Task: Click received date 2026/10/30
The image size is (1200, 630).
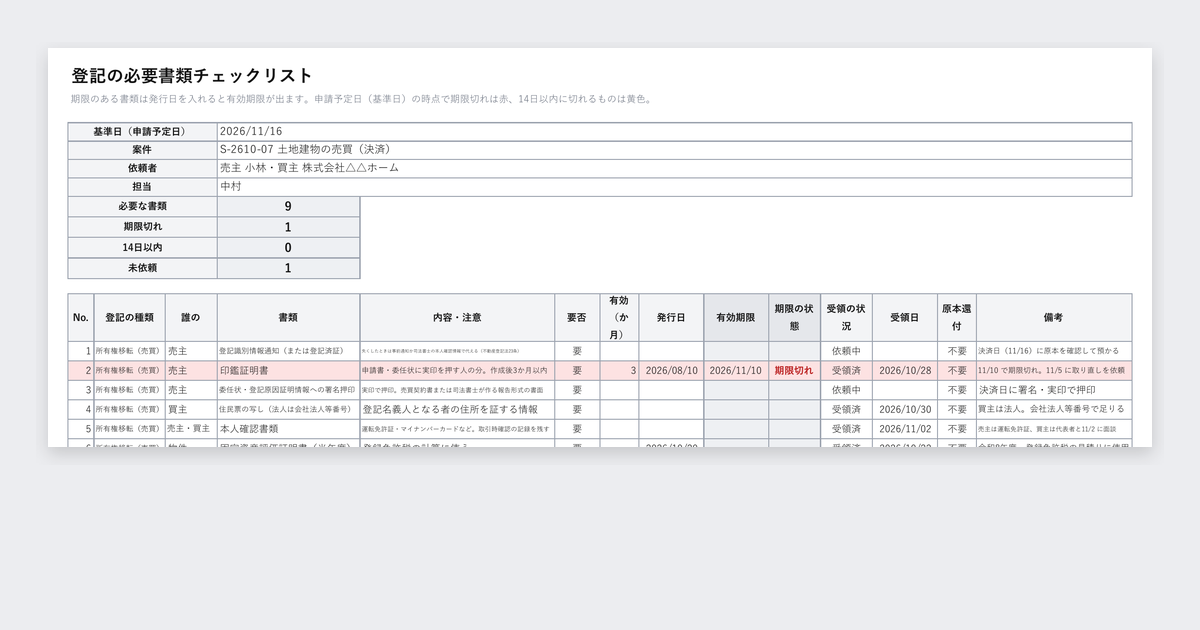Action: [x=905, y=409]
